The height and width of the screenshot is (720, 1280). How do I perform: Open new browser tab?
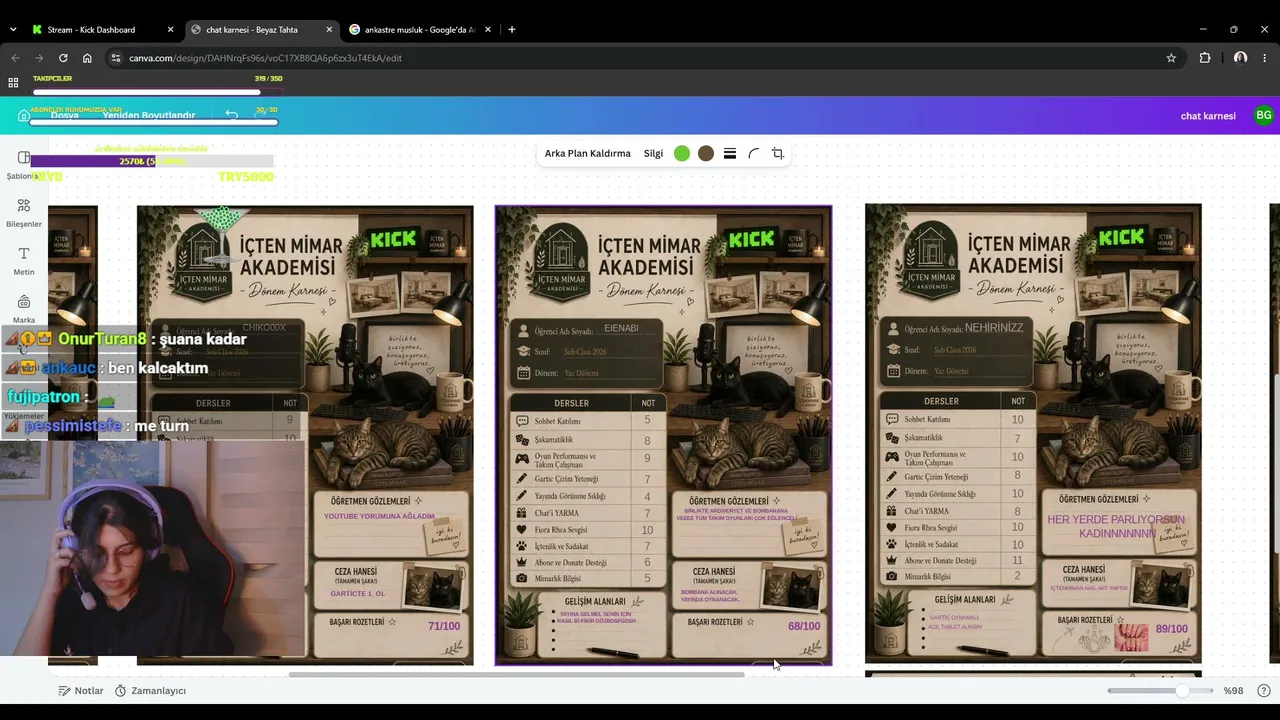(512, 30)
